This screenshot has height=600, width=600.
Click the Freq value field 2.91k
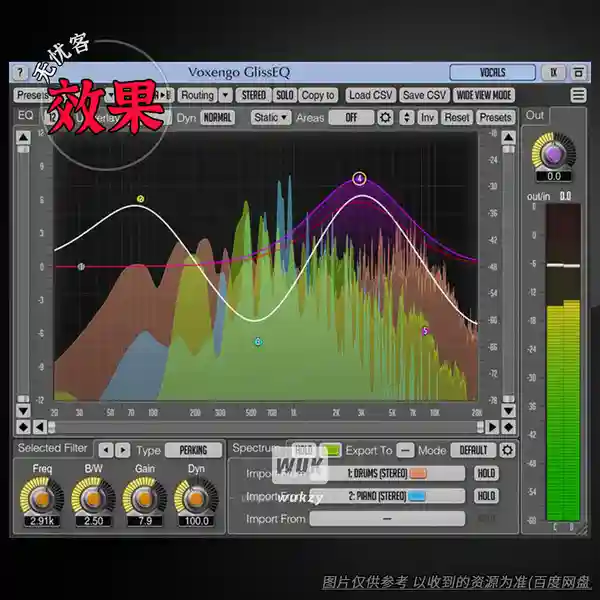[42, 521]
